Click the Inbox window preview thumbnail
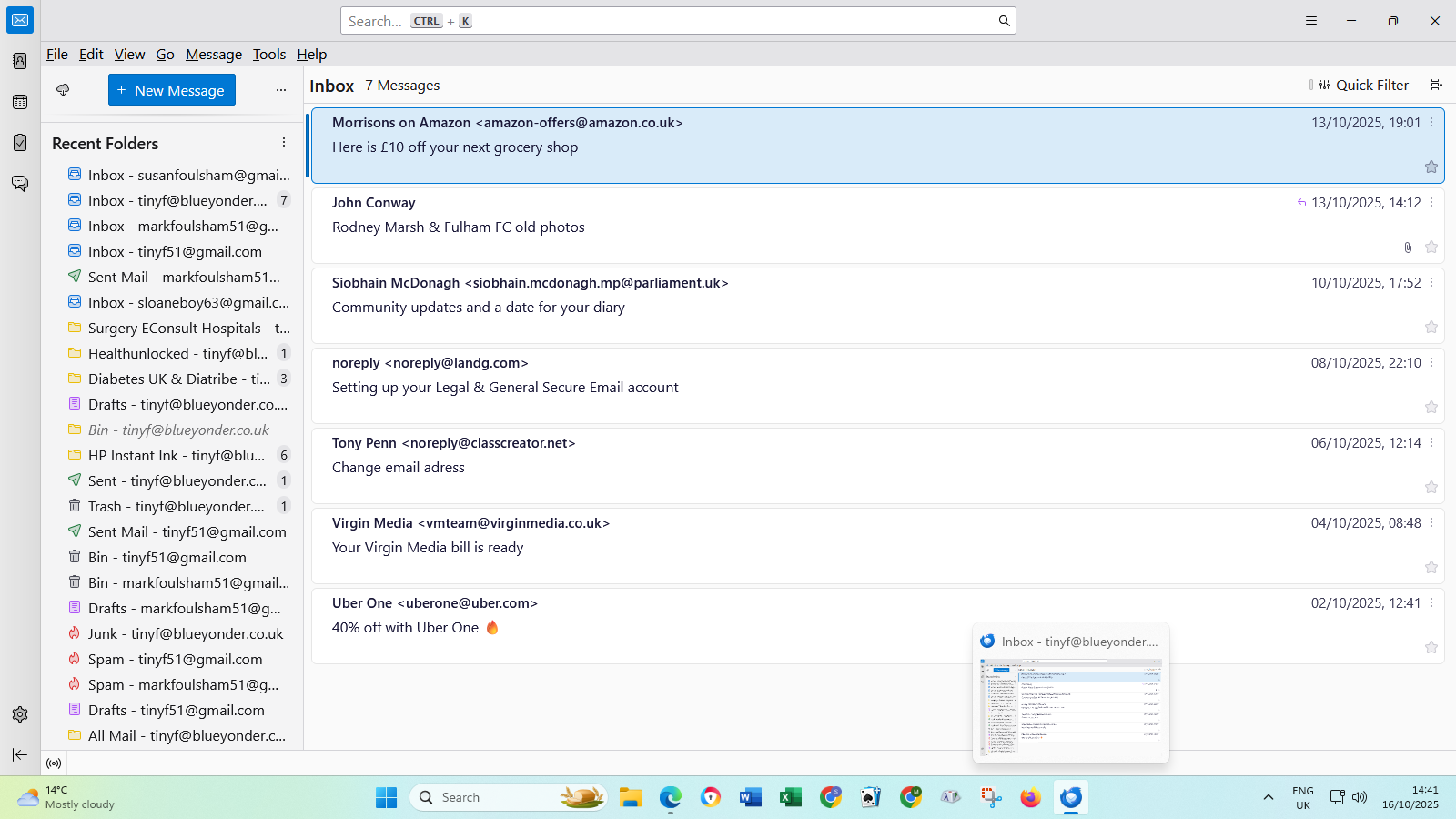 click(x=1071, y=705)
